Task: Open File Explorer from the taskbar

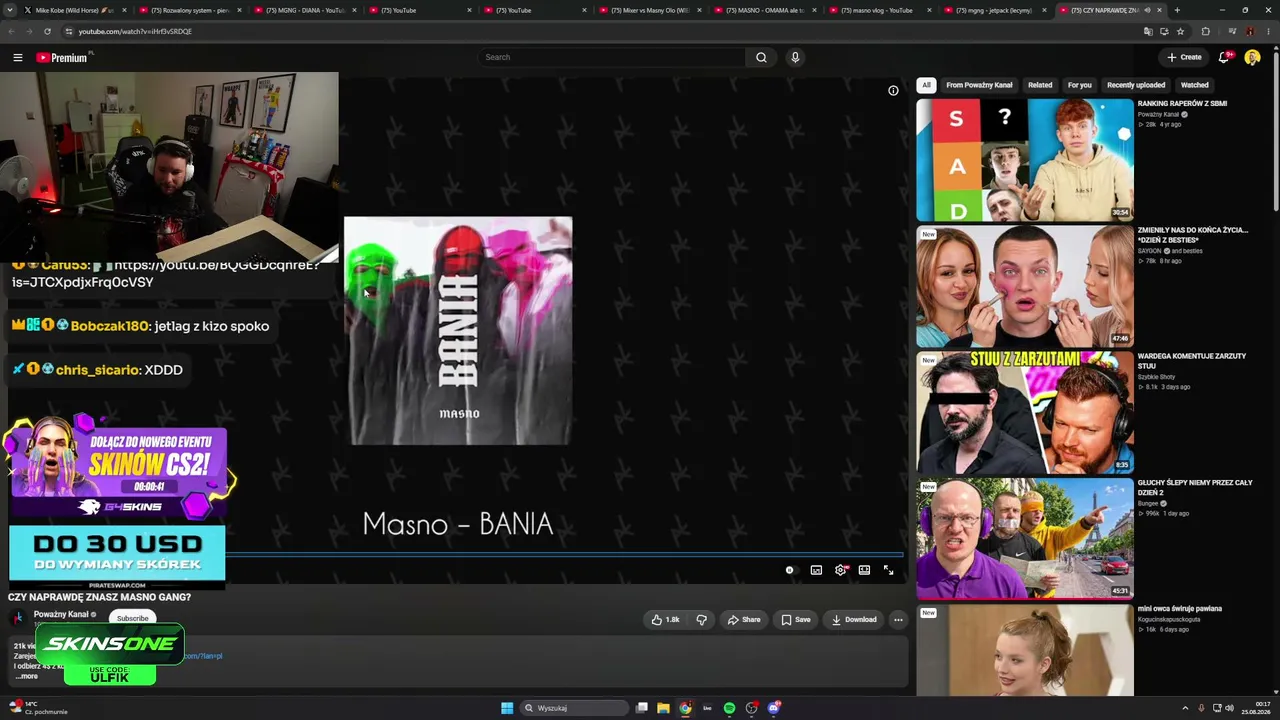Action: (x=663, y=708)
